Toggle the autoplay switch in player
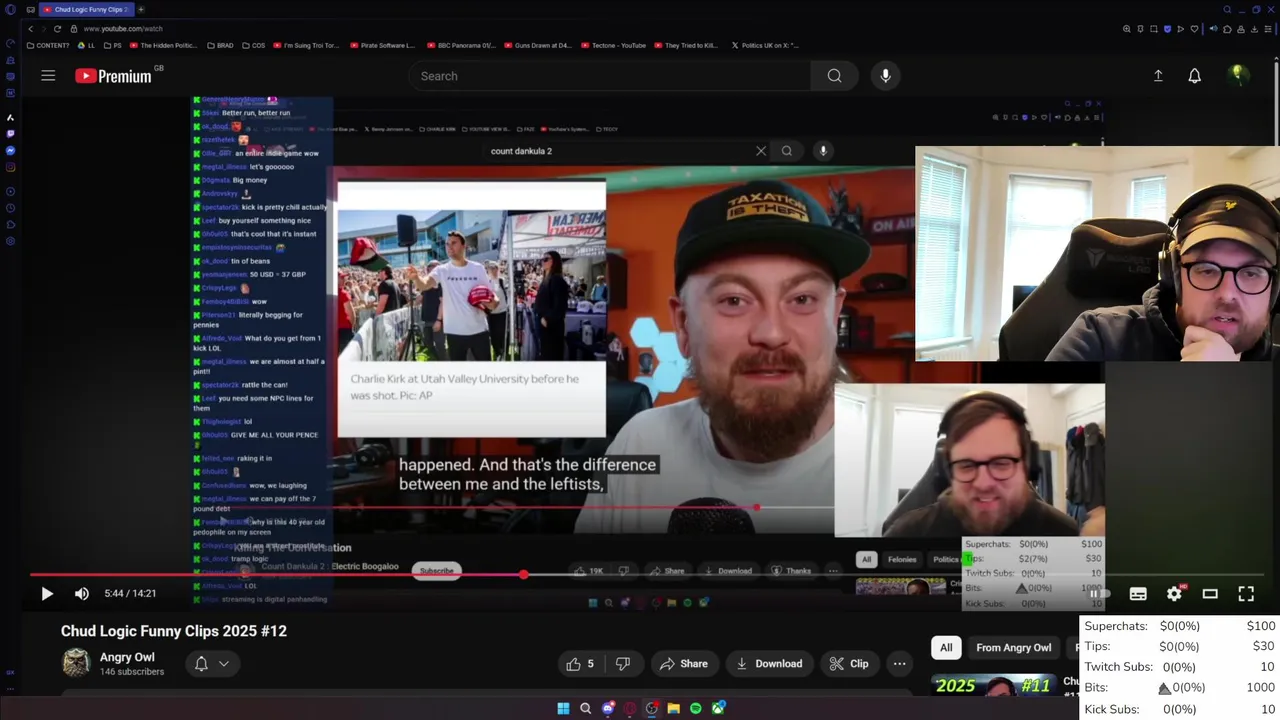1280x720 pixels. click(x=1099, y=594)
